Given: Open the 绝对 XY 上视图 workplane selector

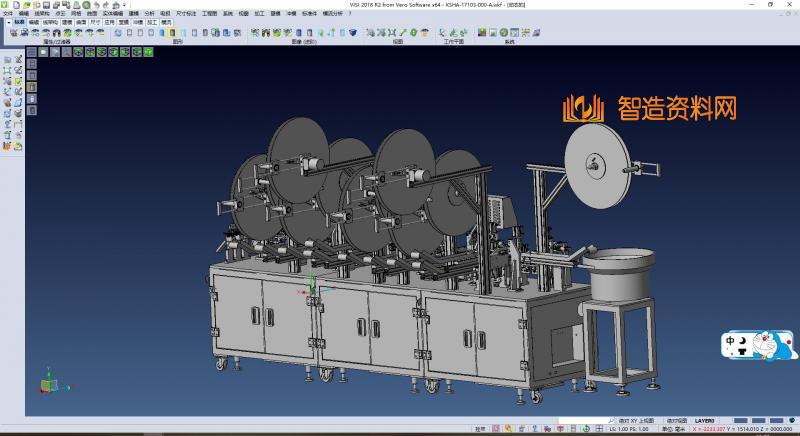Looking at the screenshot, I should (635, 421).
